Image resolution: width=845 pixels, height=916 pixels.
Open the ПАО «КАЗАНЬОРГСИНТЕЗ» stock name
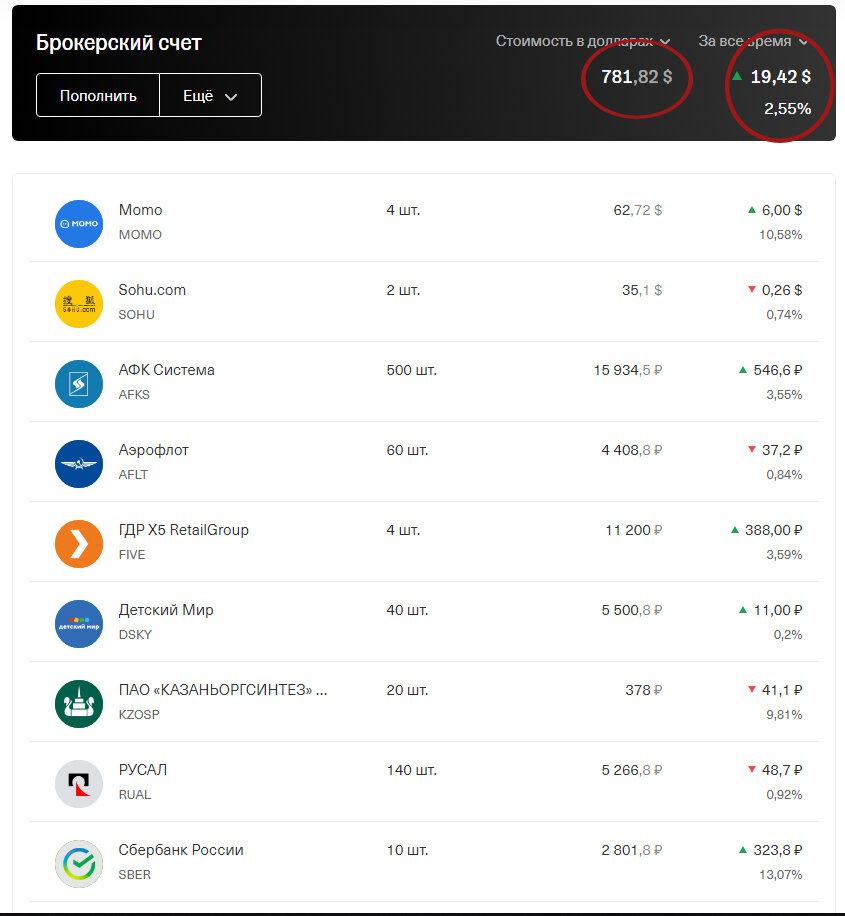223,690
